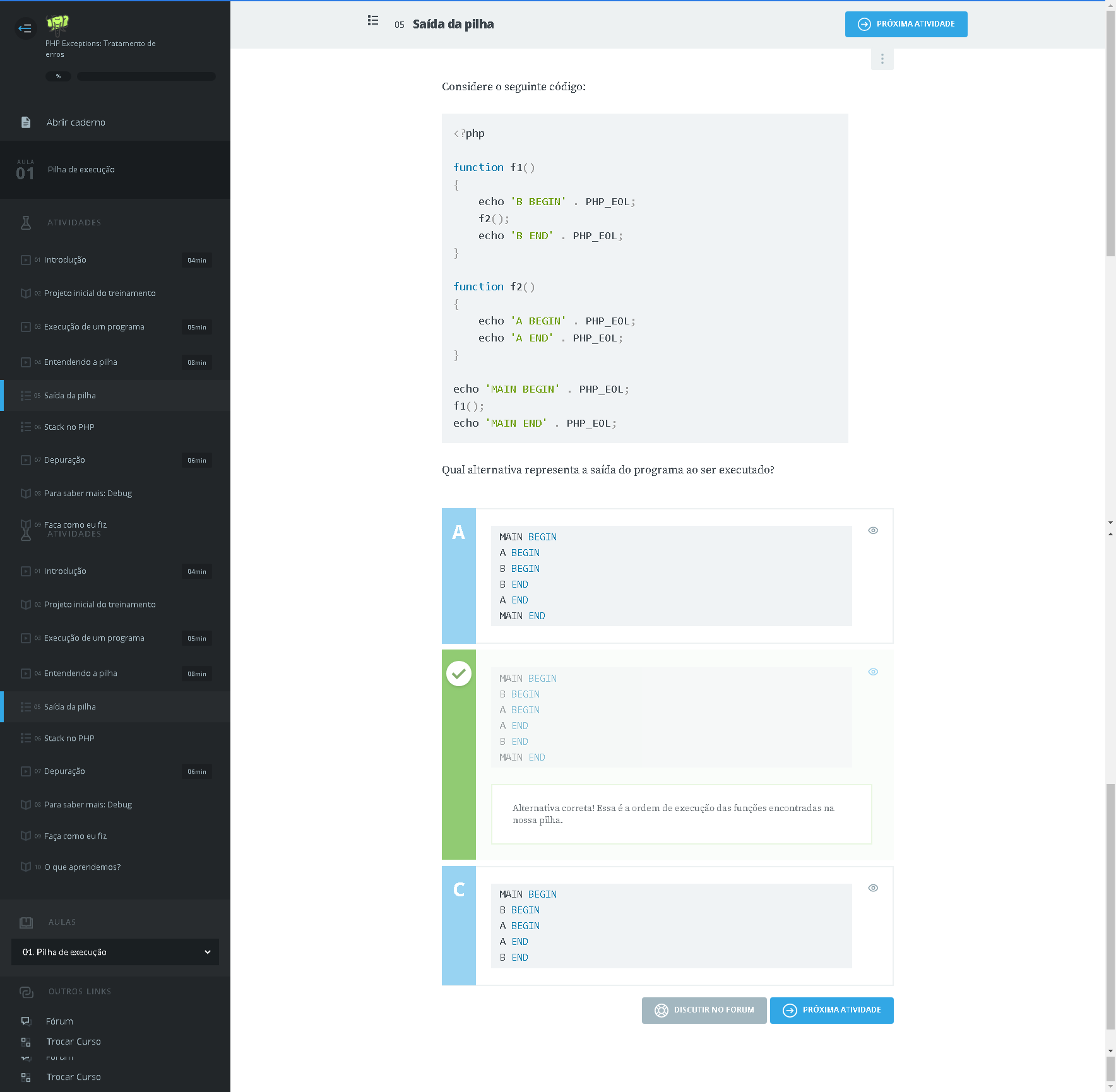Image resolution: width=1116 pixels, height=1092 pixels.
Task: Select answer alternative A letter block
Action: click(x=459, y=533)
